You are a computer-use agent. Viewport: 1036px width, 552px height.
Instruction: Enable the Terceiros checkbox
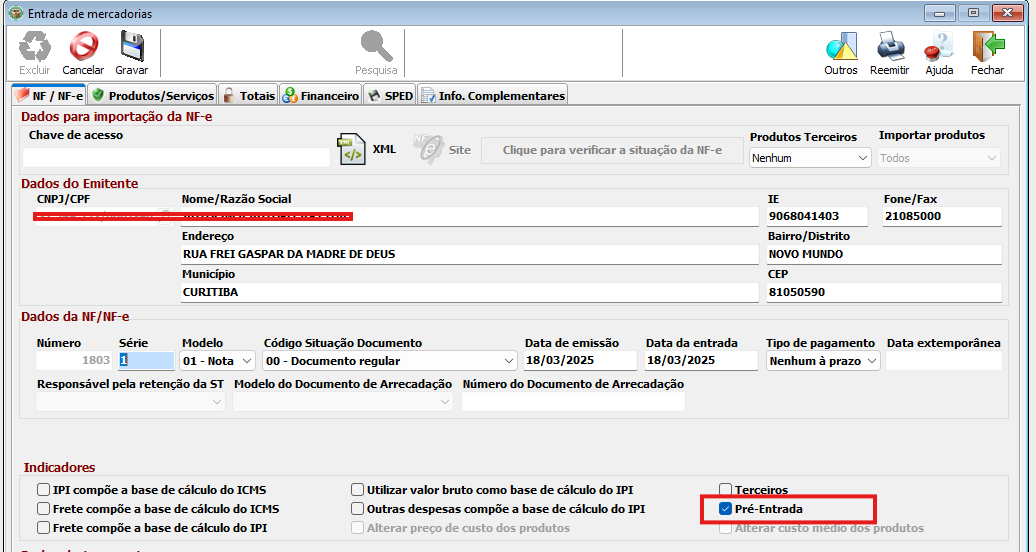(726, 490)
